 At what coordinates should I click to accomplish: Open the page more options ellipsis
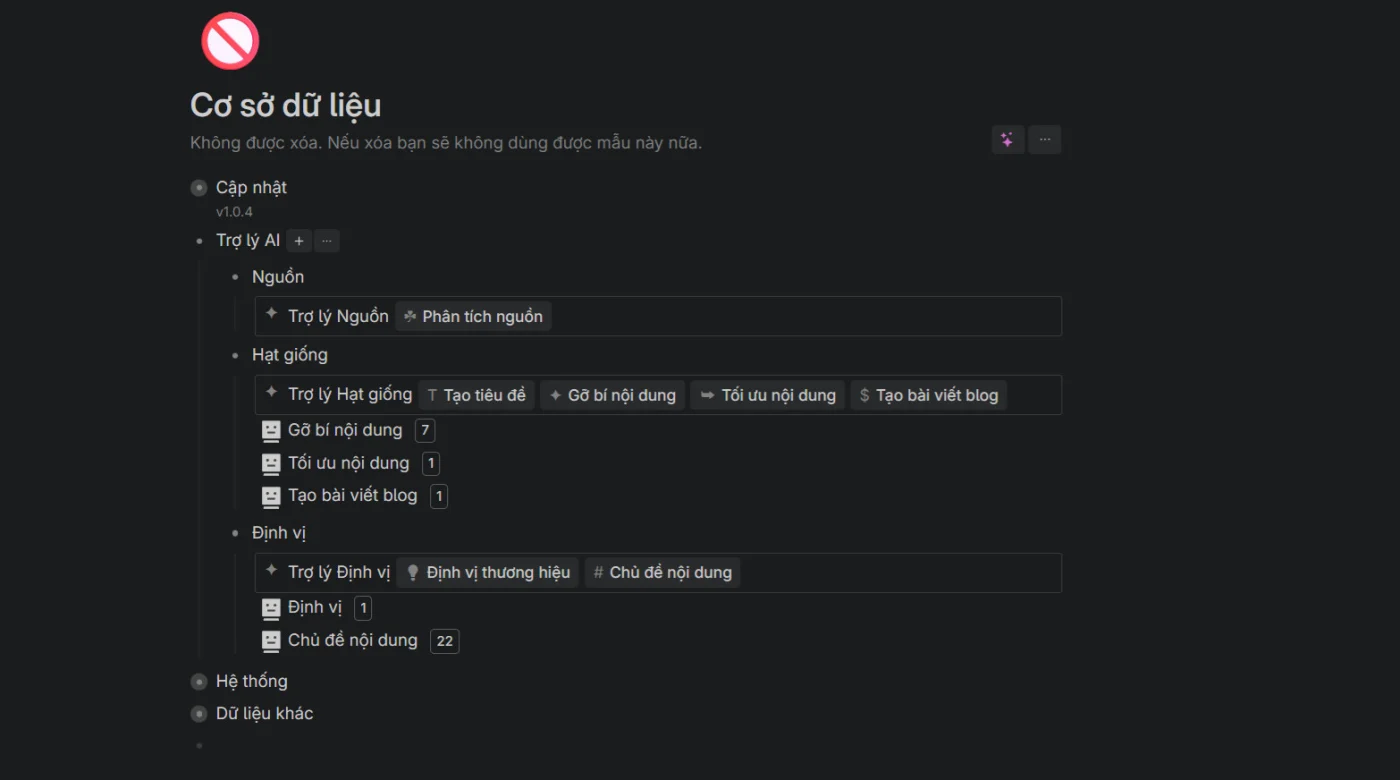tap(1045, 140)
